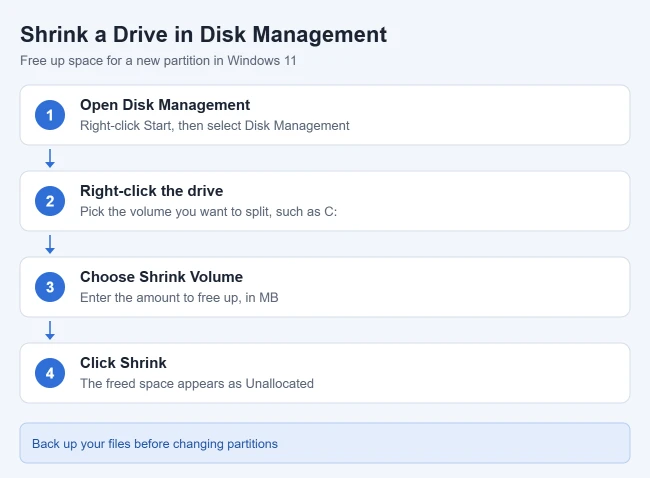
Task: Click the 'Shrink a Drive in Disk Management' heading
Action: (x=204, y=34)
